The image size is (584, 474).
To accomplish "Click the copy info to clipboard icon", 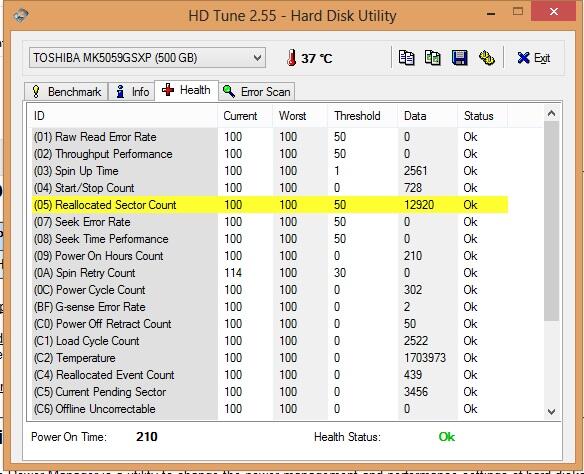I will 406,58.
